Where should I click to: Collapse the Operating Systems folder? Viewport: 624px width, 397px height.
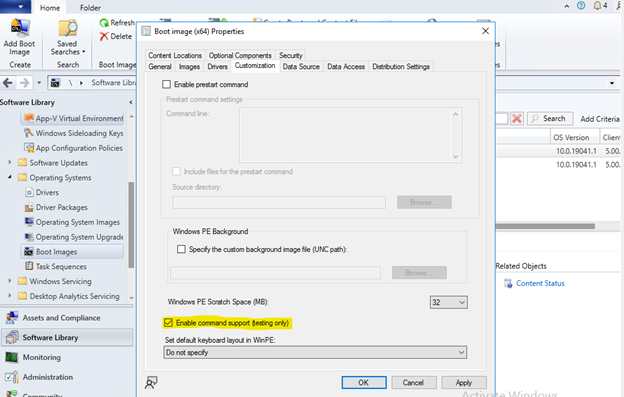coord(10,177)
